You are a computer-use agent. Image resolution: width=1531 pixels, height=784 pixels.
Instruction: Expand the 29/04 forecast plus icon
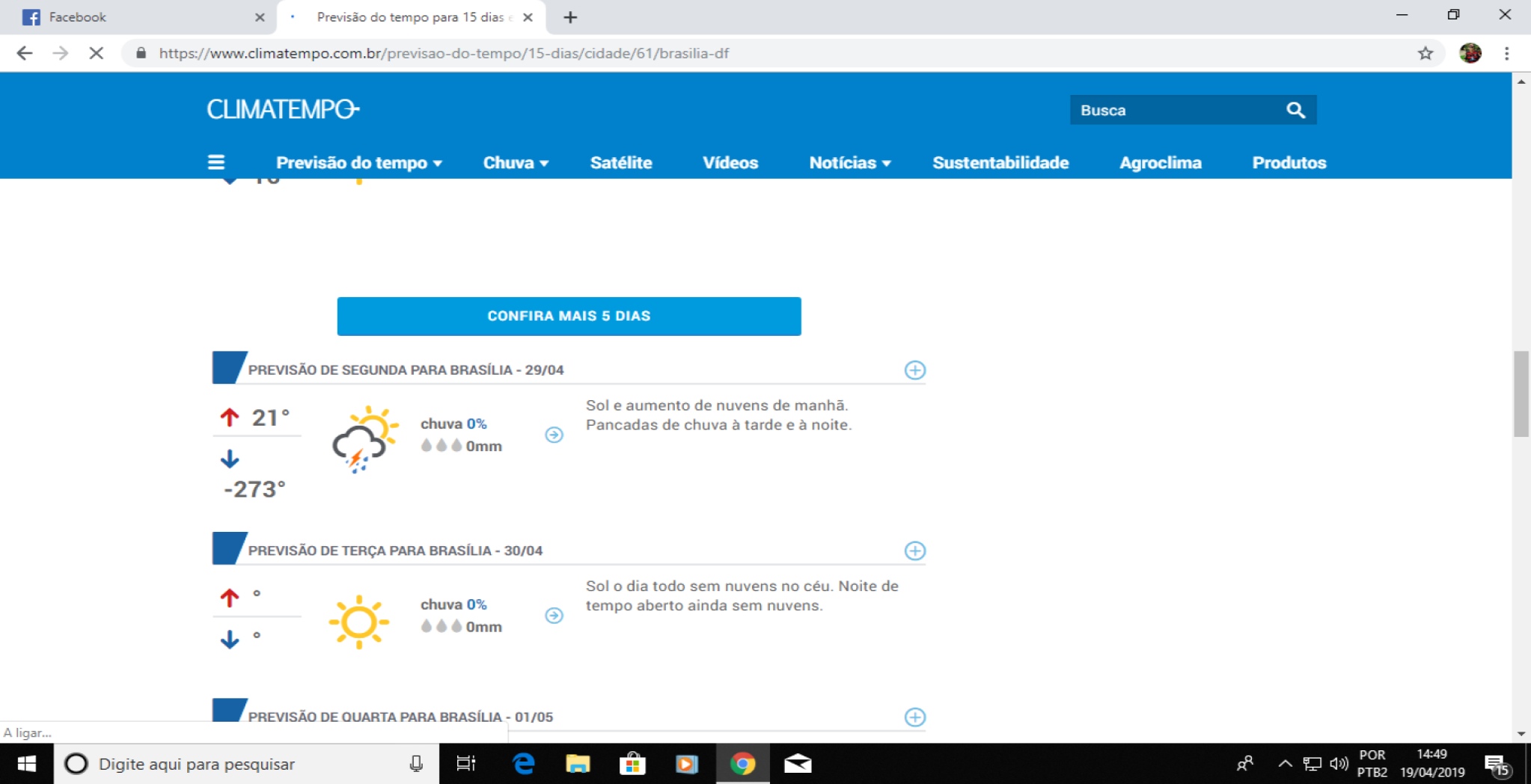(x=914, y=370)
